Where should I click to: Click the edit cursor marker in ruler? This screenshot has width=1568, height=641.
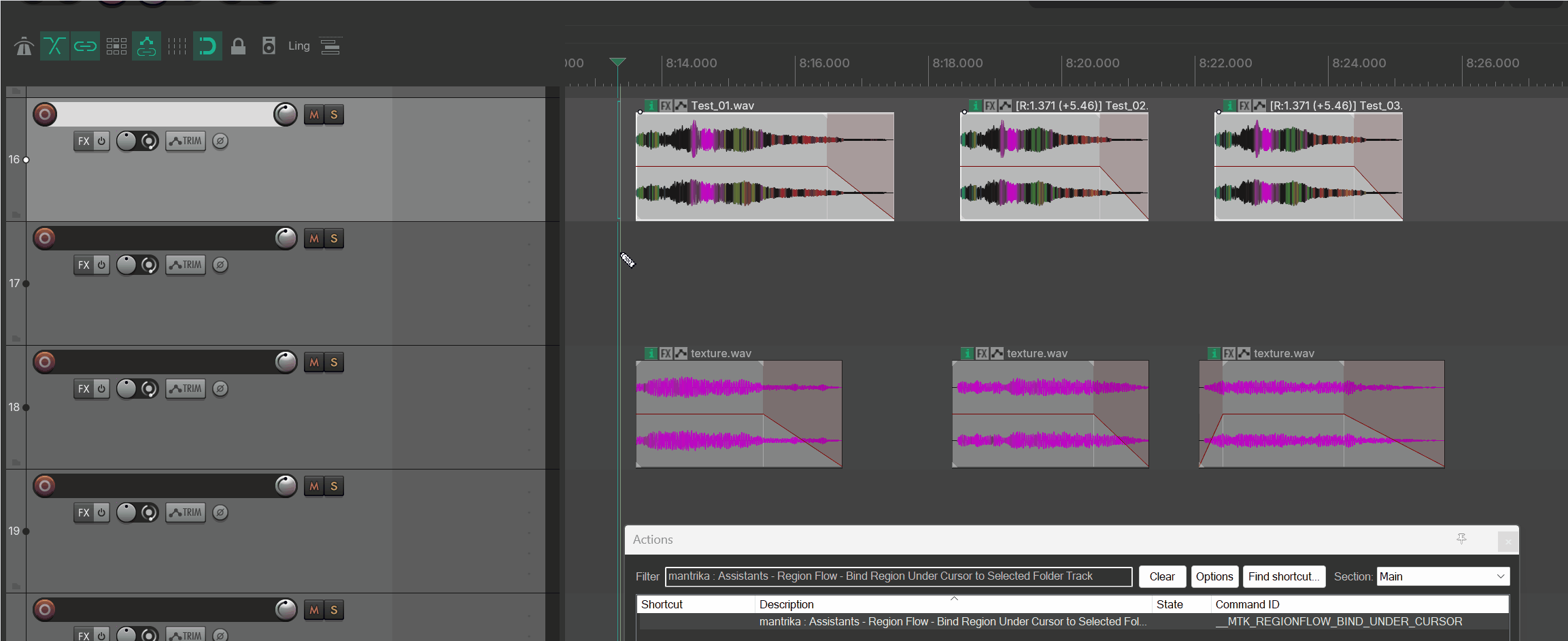click(617, 63)
